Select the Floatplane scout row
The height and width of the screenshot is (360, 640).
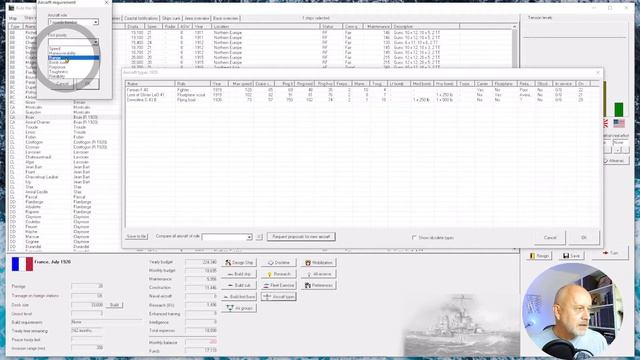pyautogui.click(x=363, y=95)
